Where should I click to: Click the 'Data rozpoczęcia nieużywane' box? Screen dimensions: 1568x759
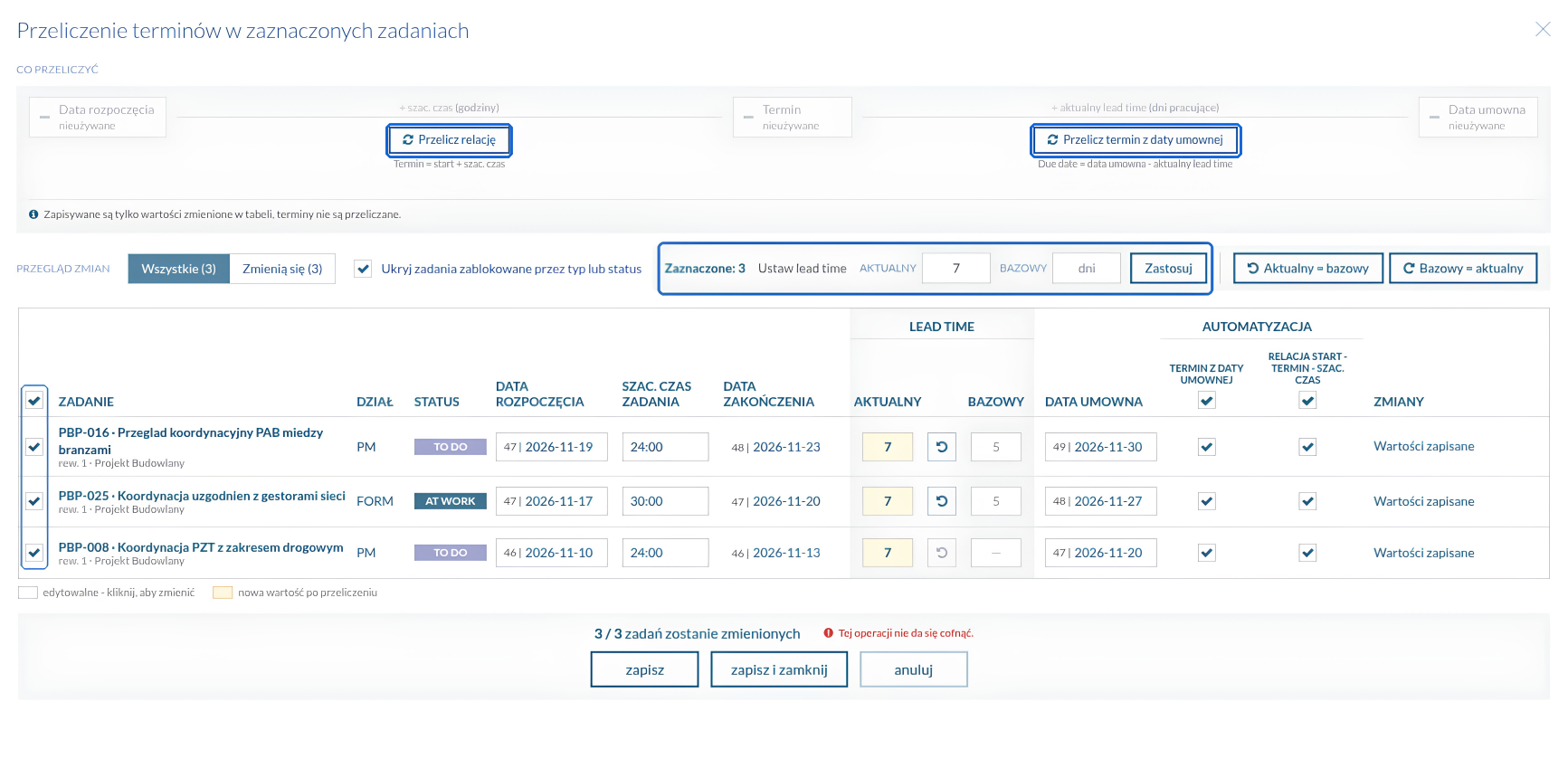tap(98, 117)
